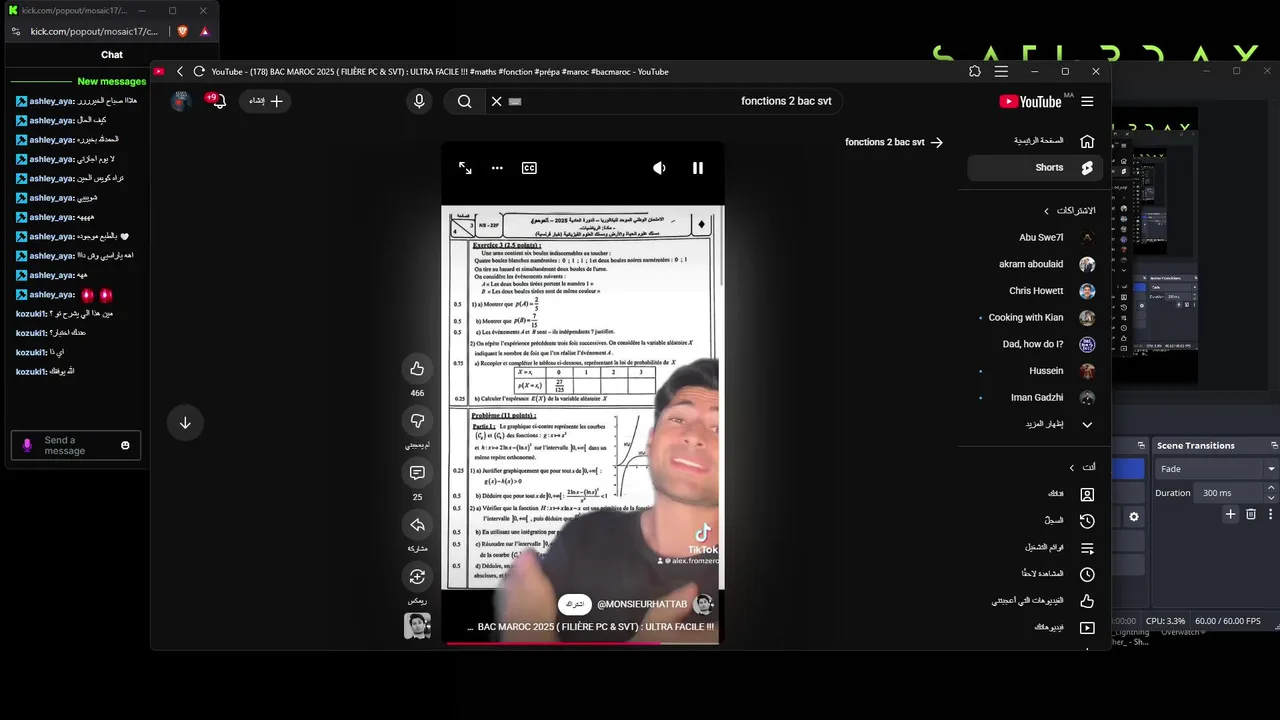Open Your videos in the sidebar
1280x720 pixels.
click(x=1036, y=628)
